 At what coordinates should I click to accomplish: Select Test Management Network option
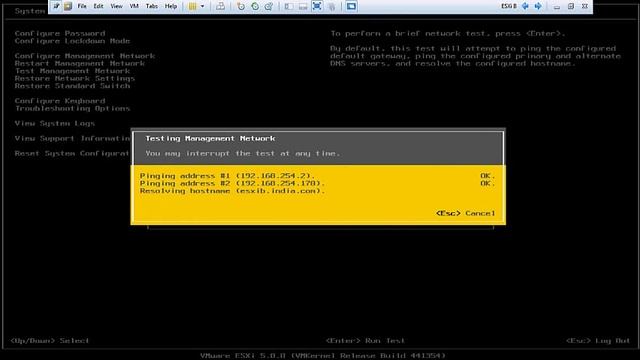point(72,71)
